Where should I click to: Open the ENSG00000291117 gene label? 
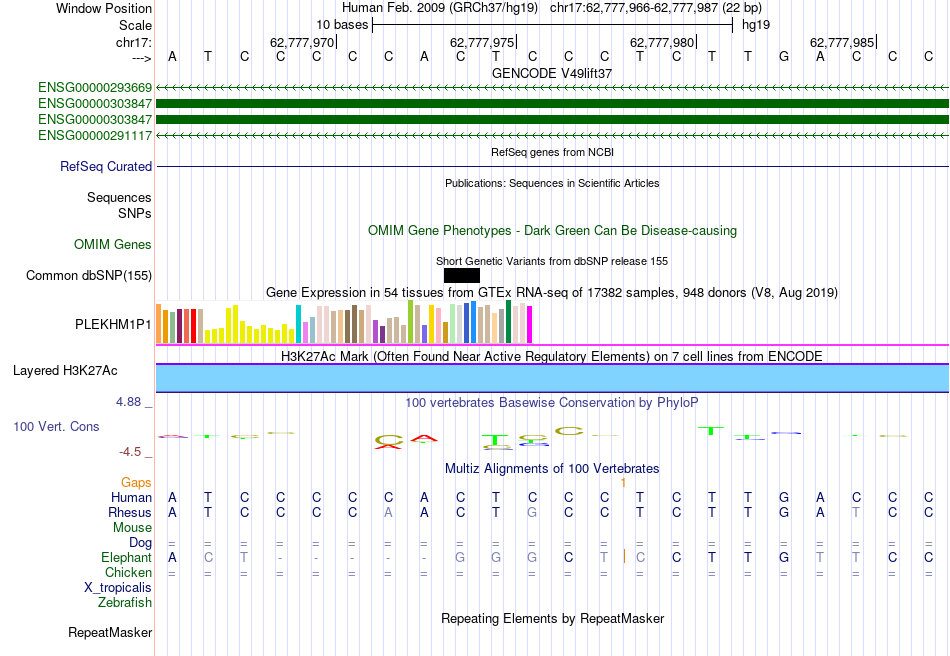(95, 136)
